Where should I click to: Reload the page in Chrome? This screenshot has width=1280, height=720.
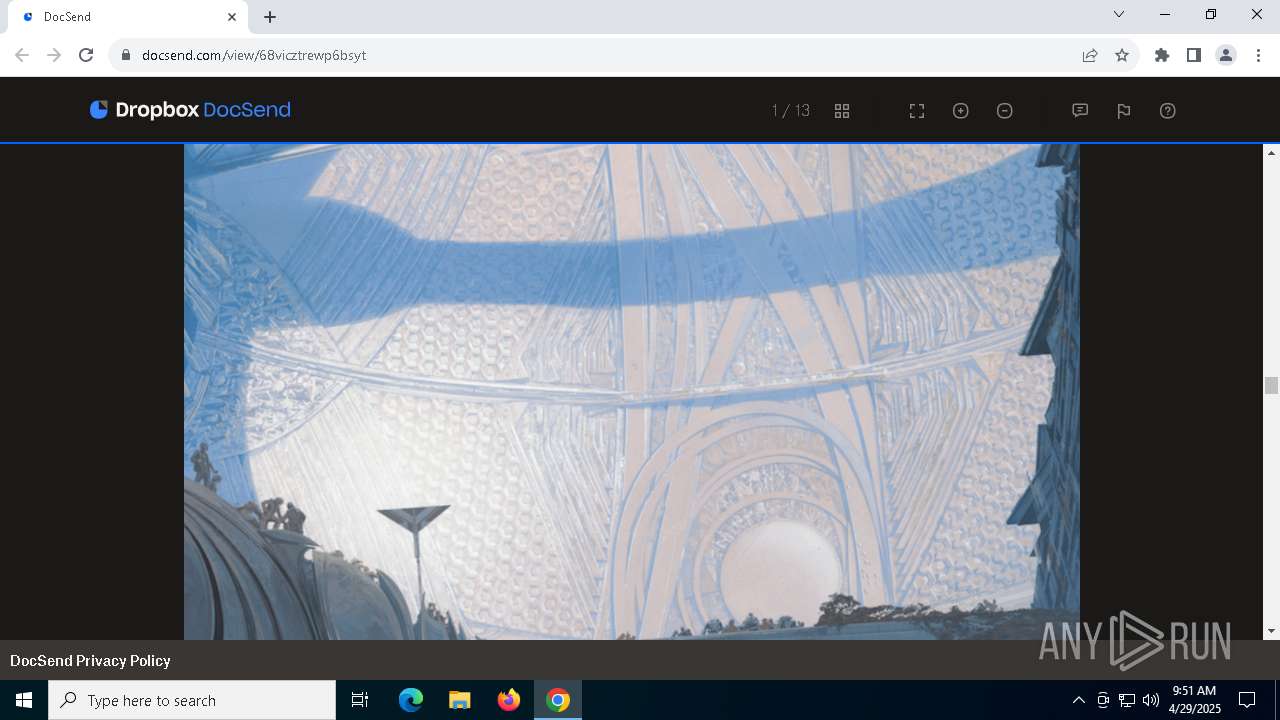point(86,55)
